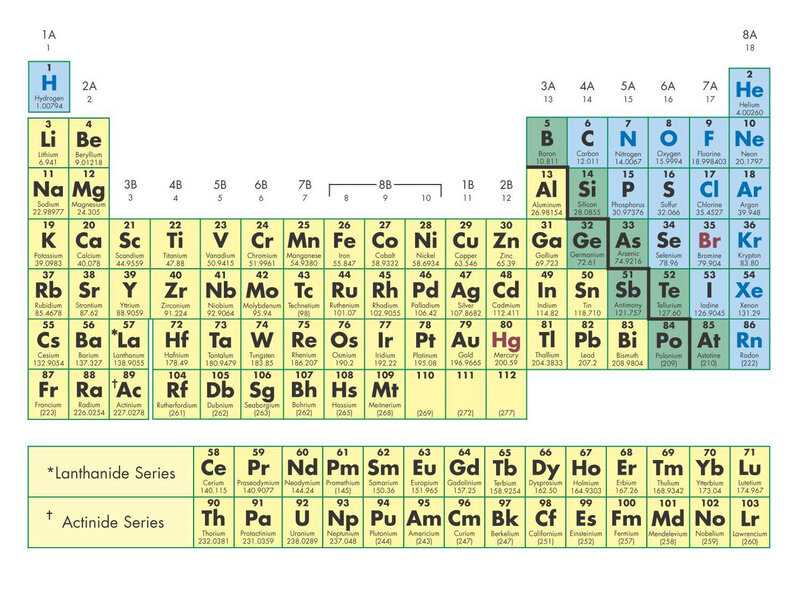Click the Sodium (Na) element

pyautogui.click(x=48, y=193)
